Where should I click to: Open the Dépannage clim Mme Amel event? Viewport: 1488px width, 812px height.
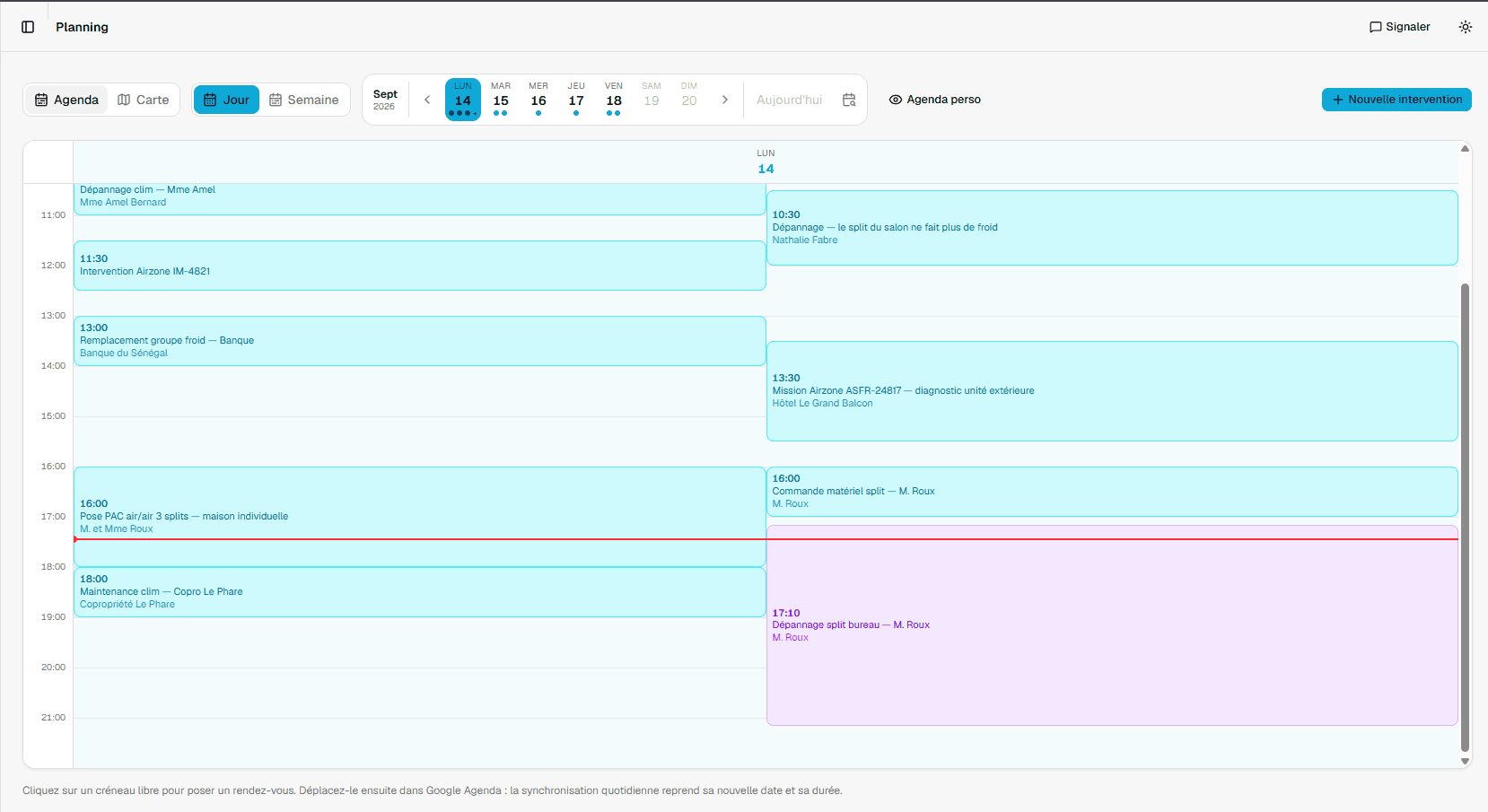coord(419,199)
